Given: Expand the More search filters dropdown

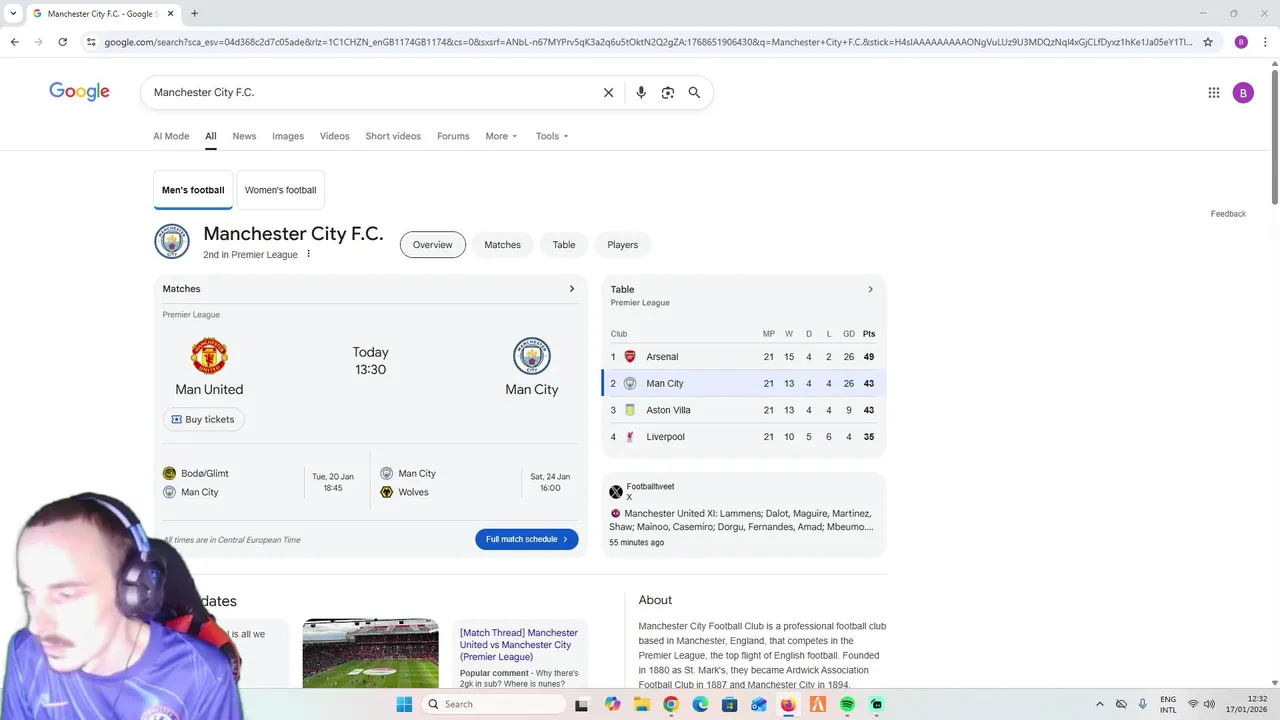Looking at the screenshot, I should click(501, 136).
